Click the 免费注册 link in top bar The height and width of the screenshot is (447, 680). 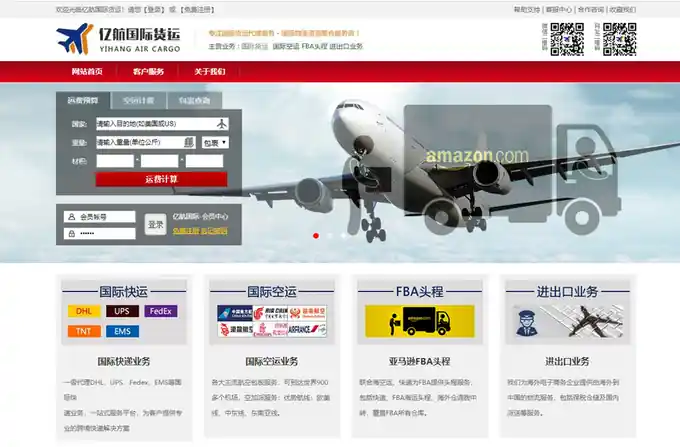pyautogui.click(x=197, y=10)
